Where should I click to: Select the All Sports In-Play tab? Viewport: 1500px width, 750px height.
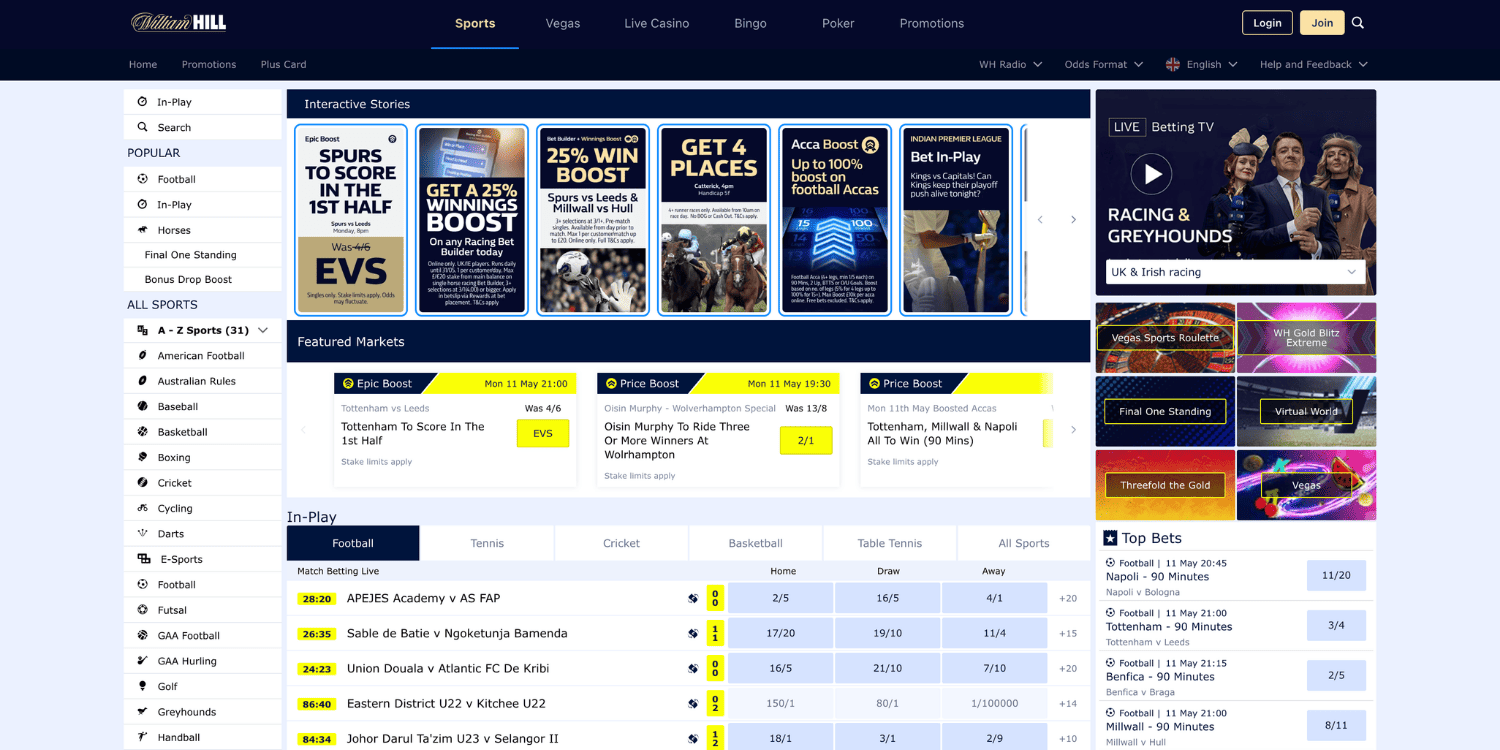tap(1024, 543)
